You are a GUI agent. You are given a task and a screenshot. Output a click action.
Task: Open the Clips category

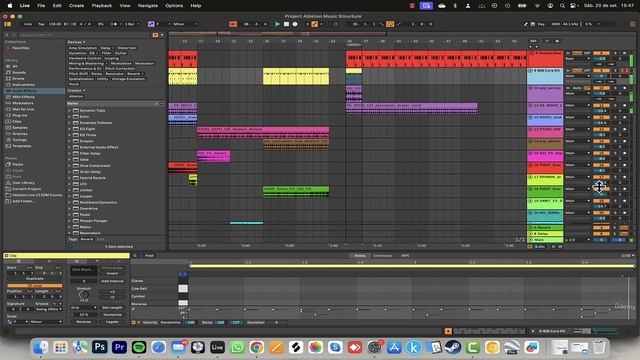pyautogui.click(x=17, y=121)
